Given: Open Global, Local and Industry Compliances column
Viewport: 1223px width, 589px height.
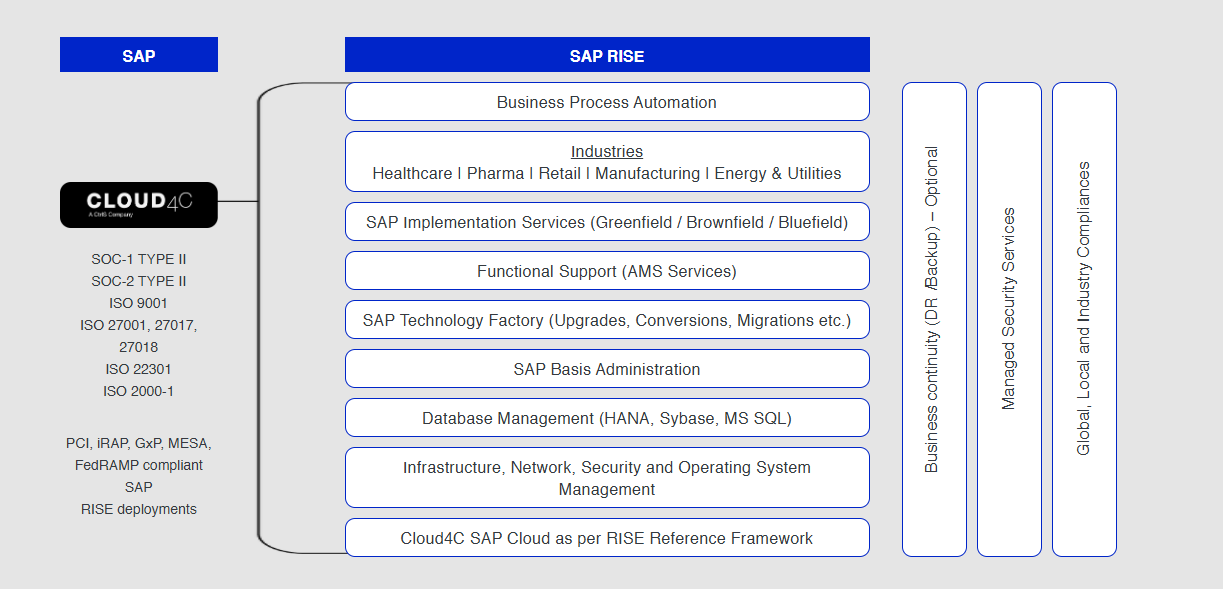Looking at the screenshot, I should pyautogui.click(x=1083, y=320).
